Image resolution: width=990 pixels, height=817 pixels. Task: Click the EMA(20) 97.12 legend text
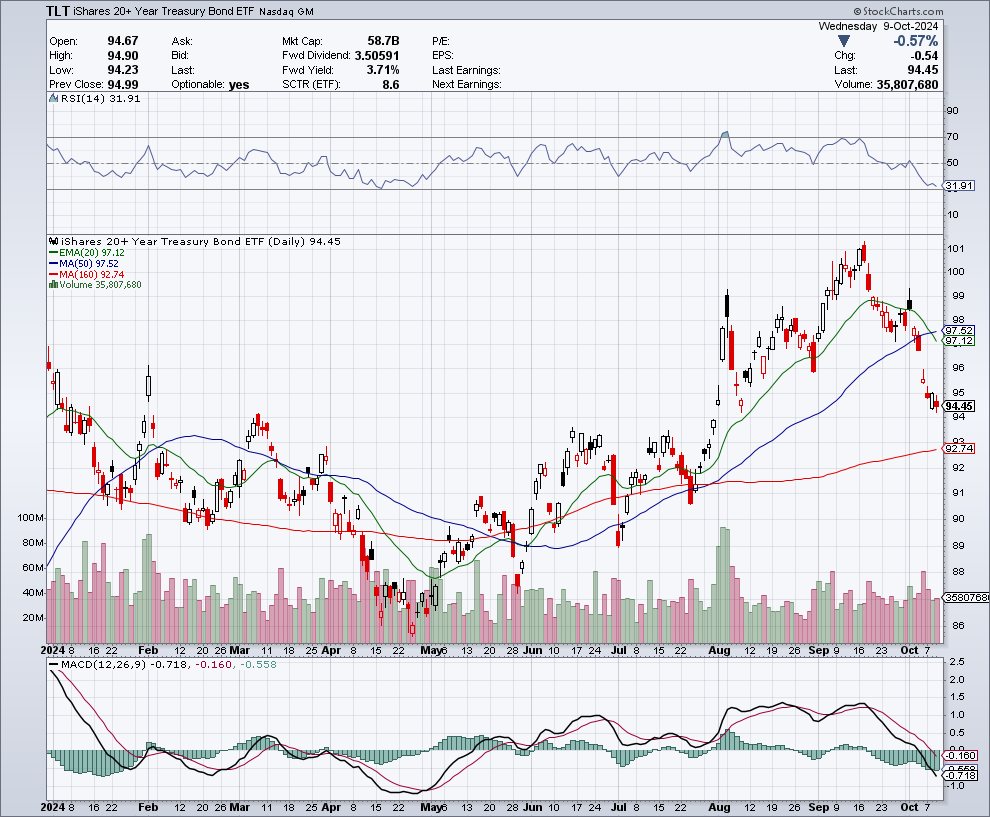pos(92,253)
